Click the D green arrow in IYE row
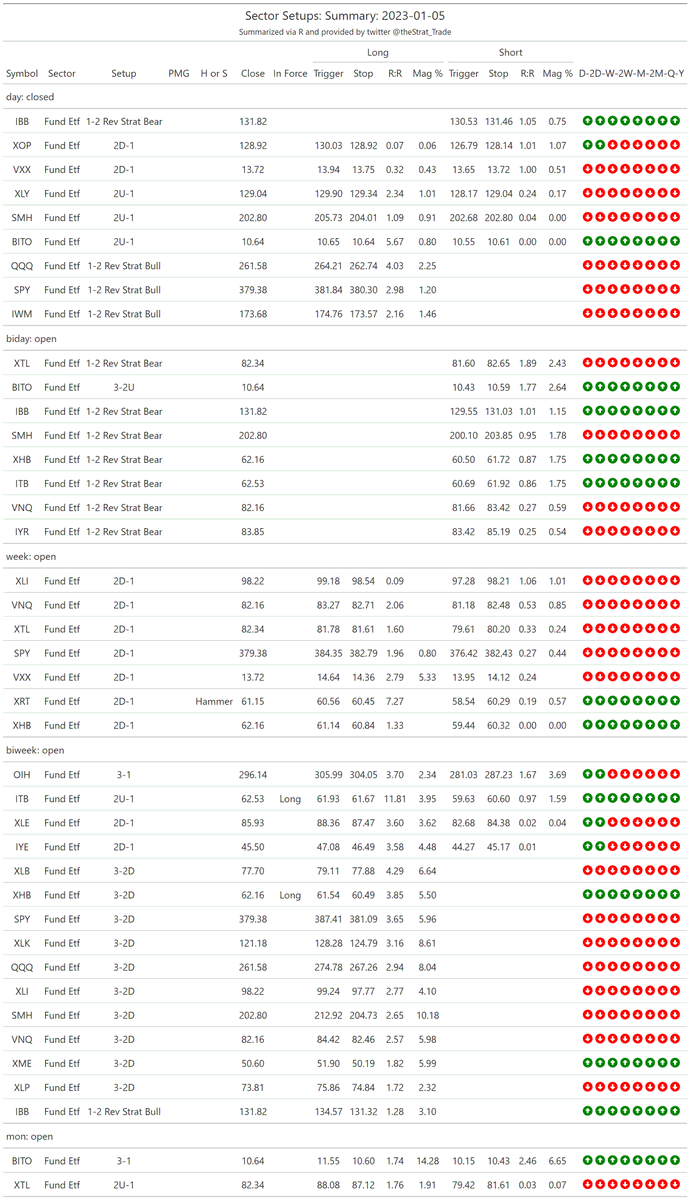 tap(586, 846)
